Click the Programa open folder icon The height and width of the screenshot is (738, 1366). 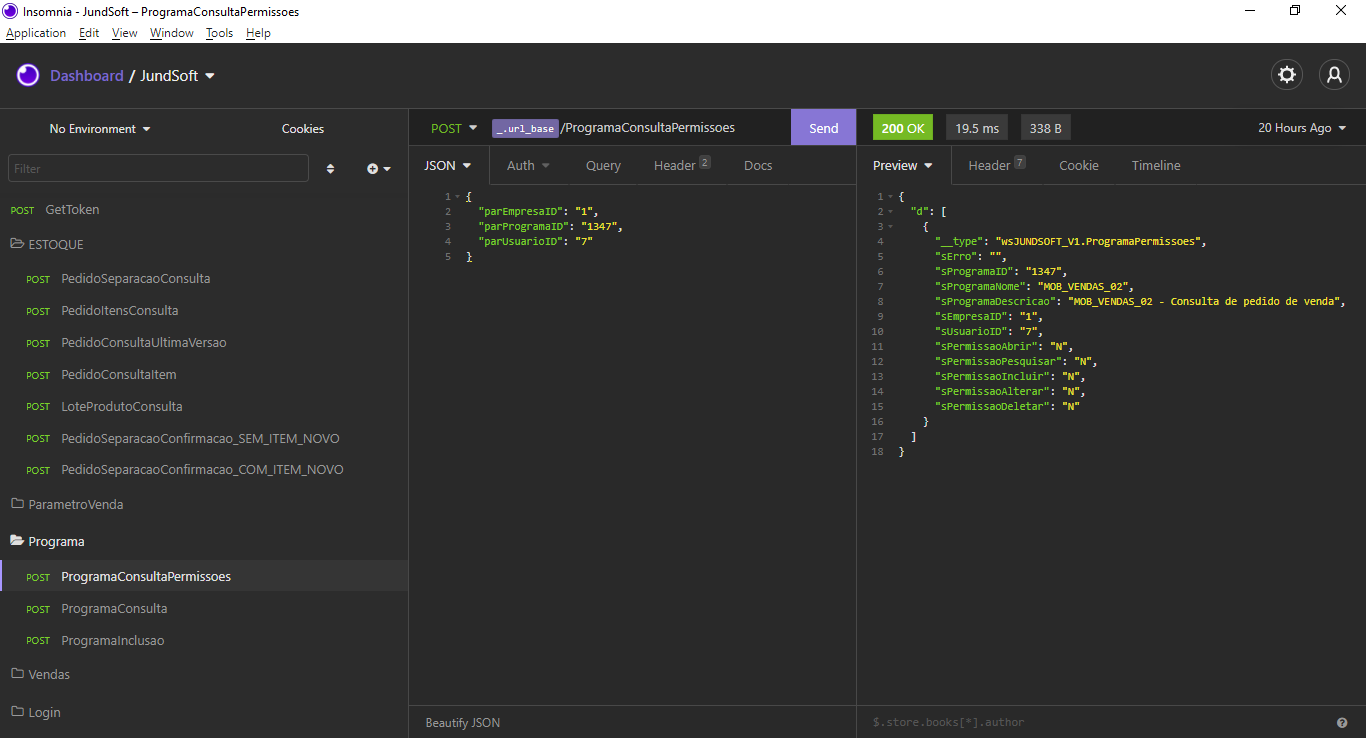pos(17,541)
